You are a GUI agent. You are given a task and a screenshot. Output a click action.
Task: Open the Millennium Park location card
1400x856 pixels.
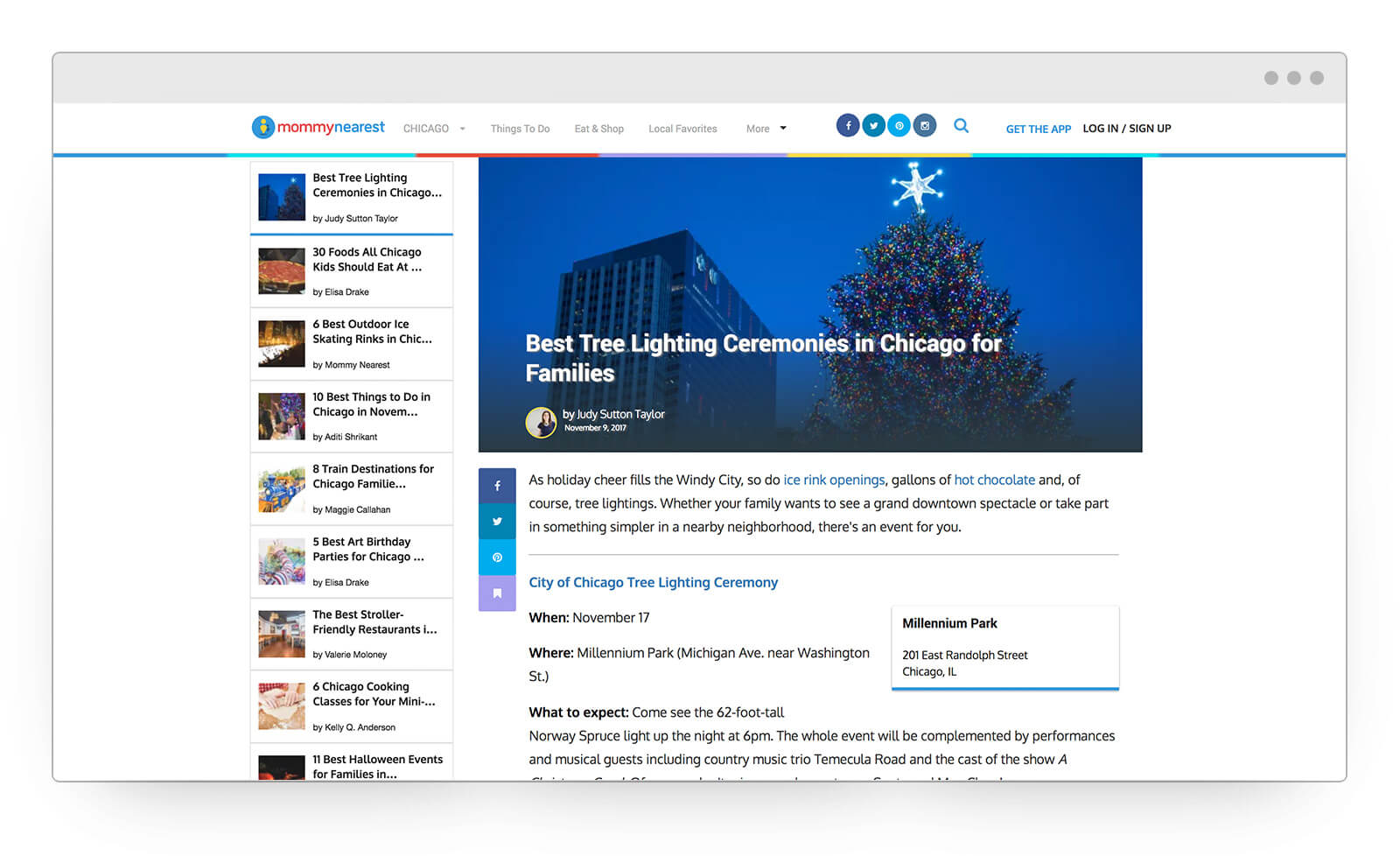1004,647
